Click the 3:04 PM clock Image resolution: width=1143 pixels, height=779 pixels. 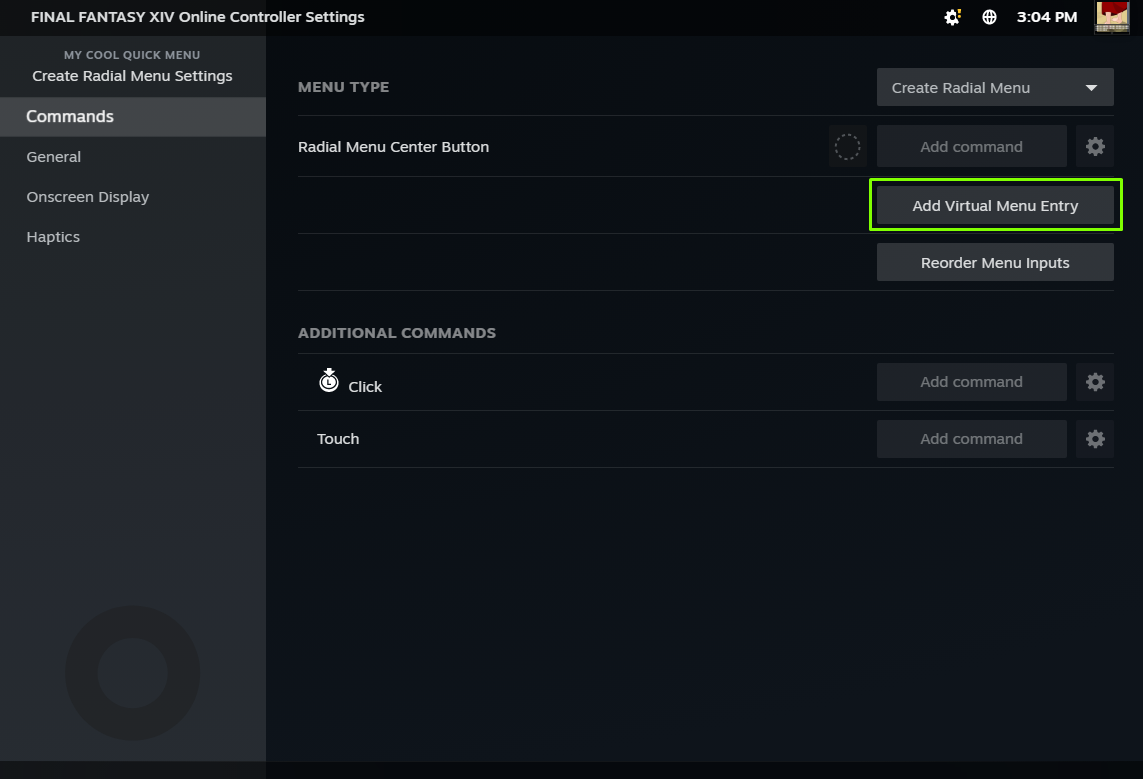pyautogui.click(x=1046, y=17)
